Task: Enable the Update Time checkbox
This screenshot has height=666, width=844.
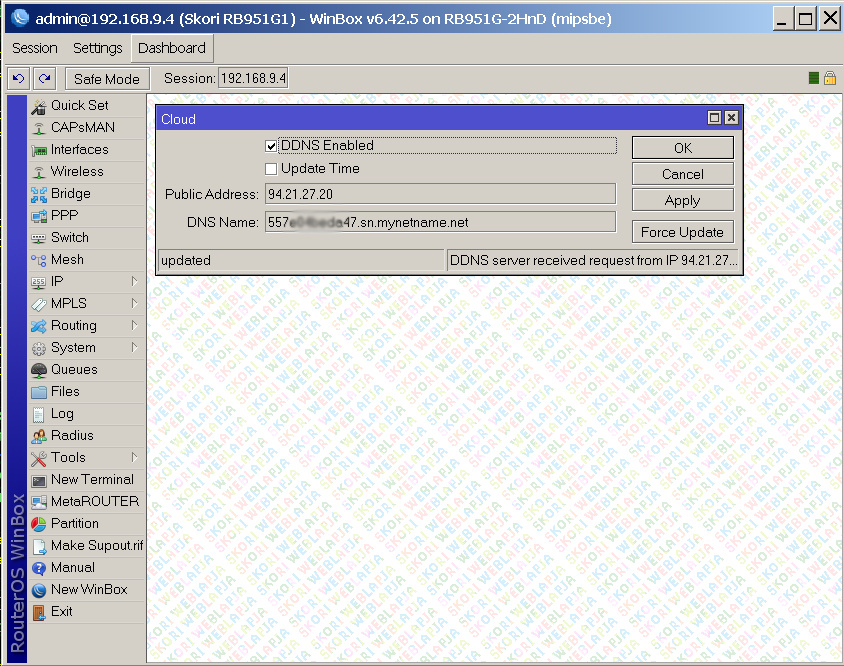Action: 271,169
